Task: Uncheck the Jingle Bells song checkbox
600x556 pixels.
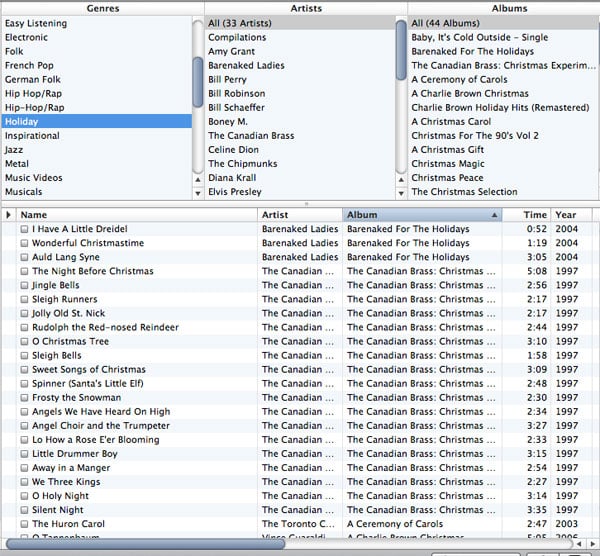Action: click(x=24, y=285)
